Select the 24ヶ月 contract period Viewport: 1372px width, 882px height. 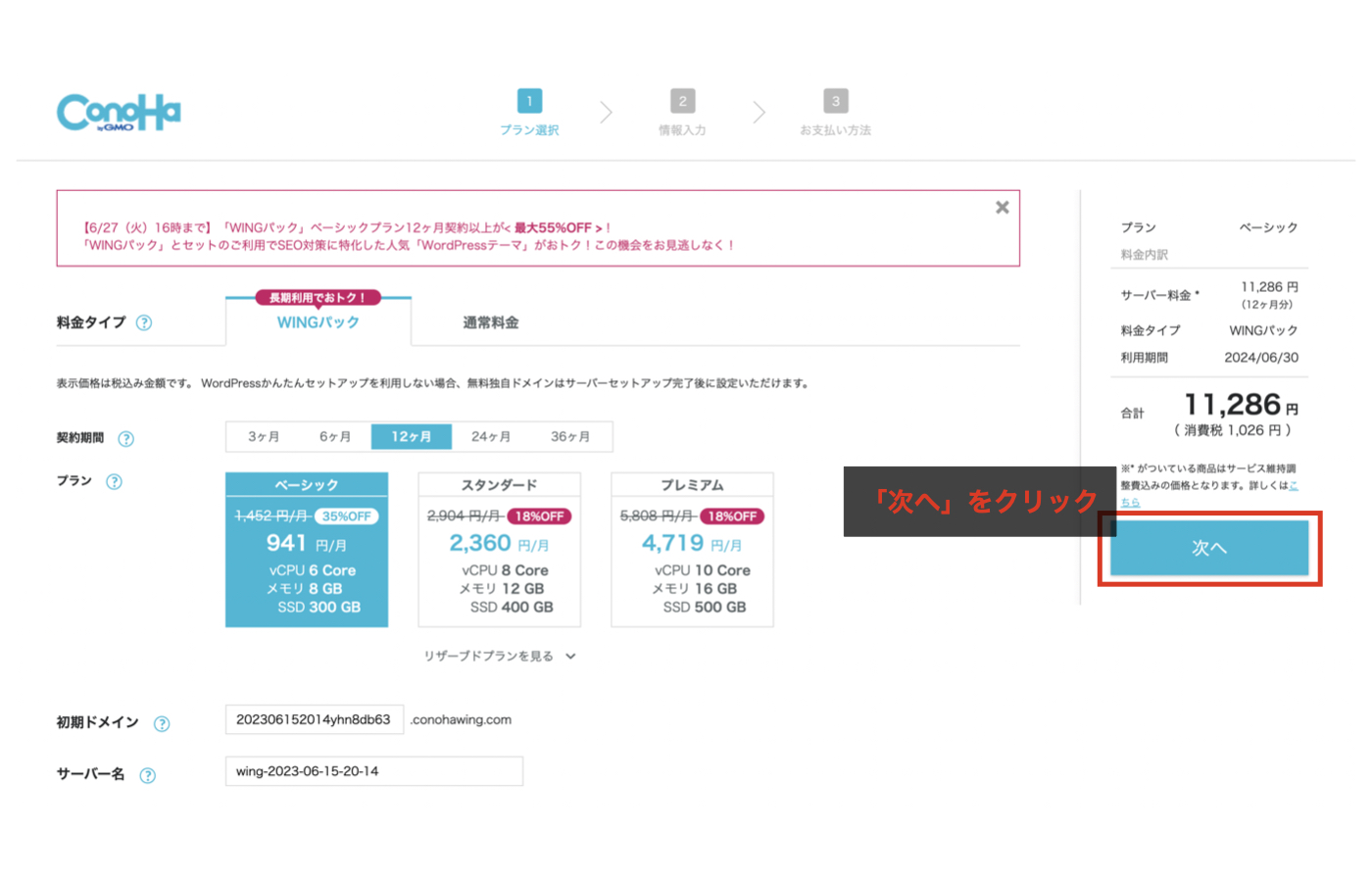[491, 437]
